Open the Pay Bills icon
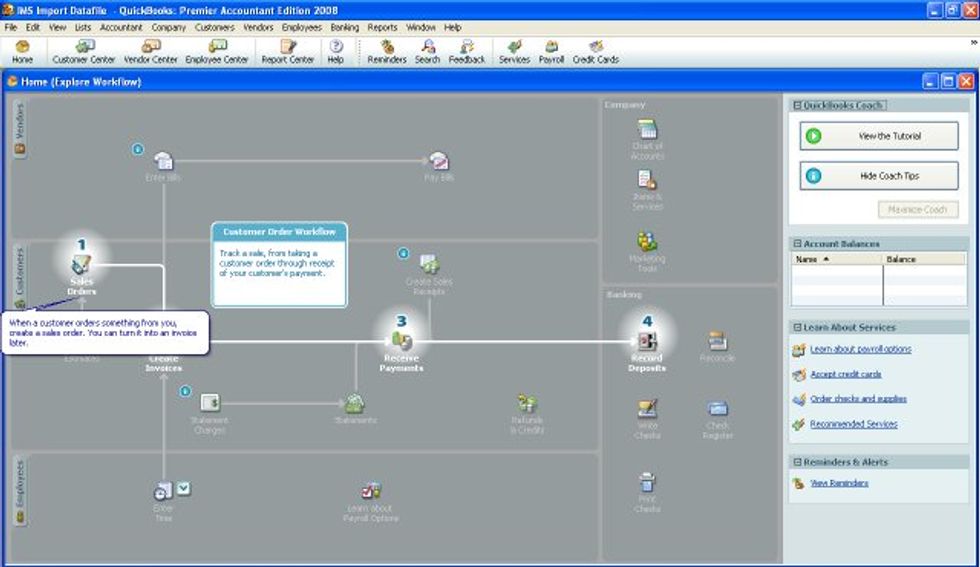Screen dimensions: 980x567 pos(439,161)
